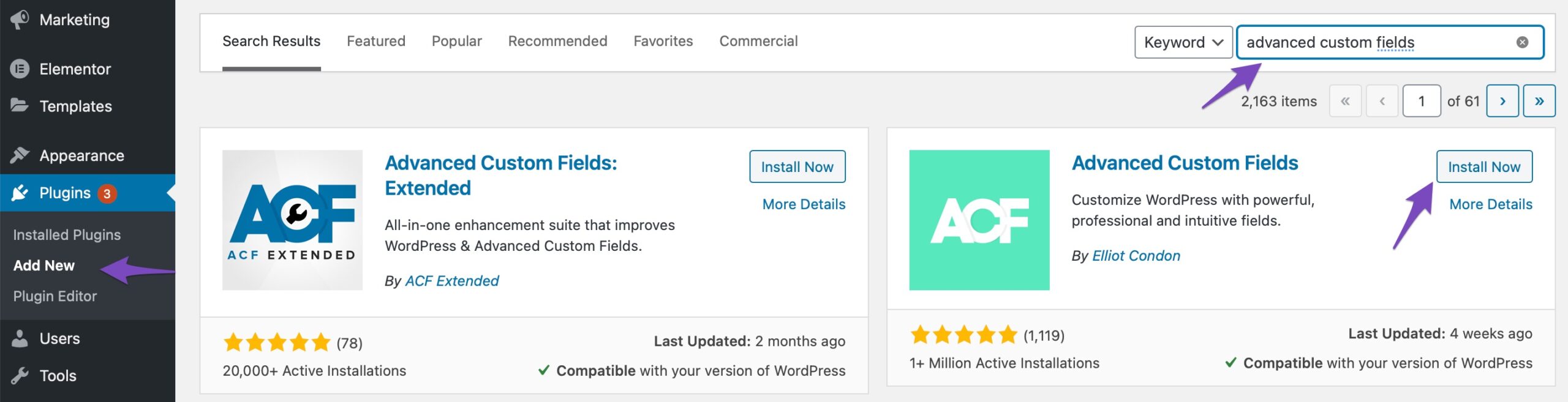Click the disabled previous-page arrow
The image size is (1568, 402).
(x=1382, y=101)
